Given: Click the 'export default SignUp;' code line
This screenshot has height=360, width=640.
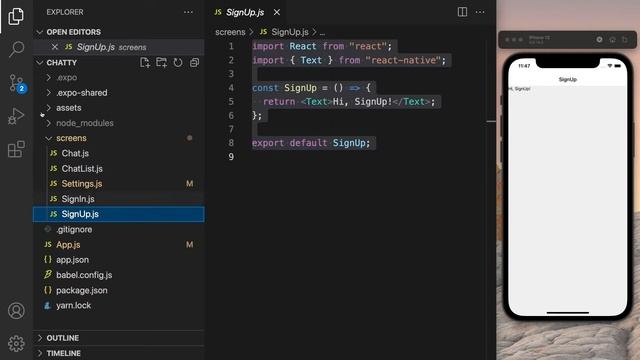Looking at the screenshot, I should pyautogui.click(x=311, y=143).
